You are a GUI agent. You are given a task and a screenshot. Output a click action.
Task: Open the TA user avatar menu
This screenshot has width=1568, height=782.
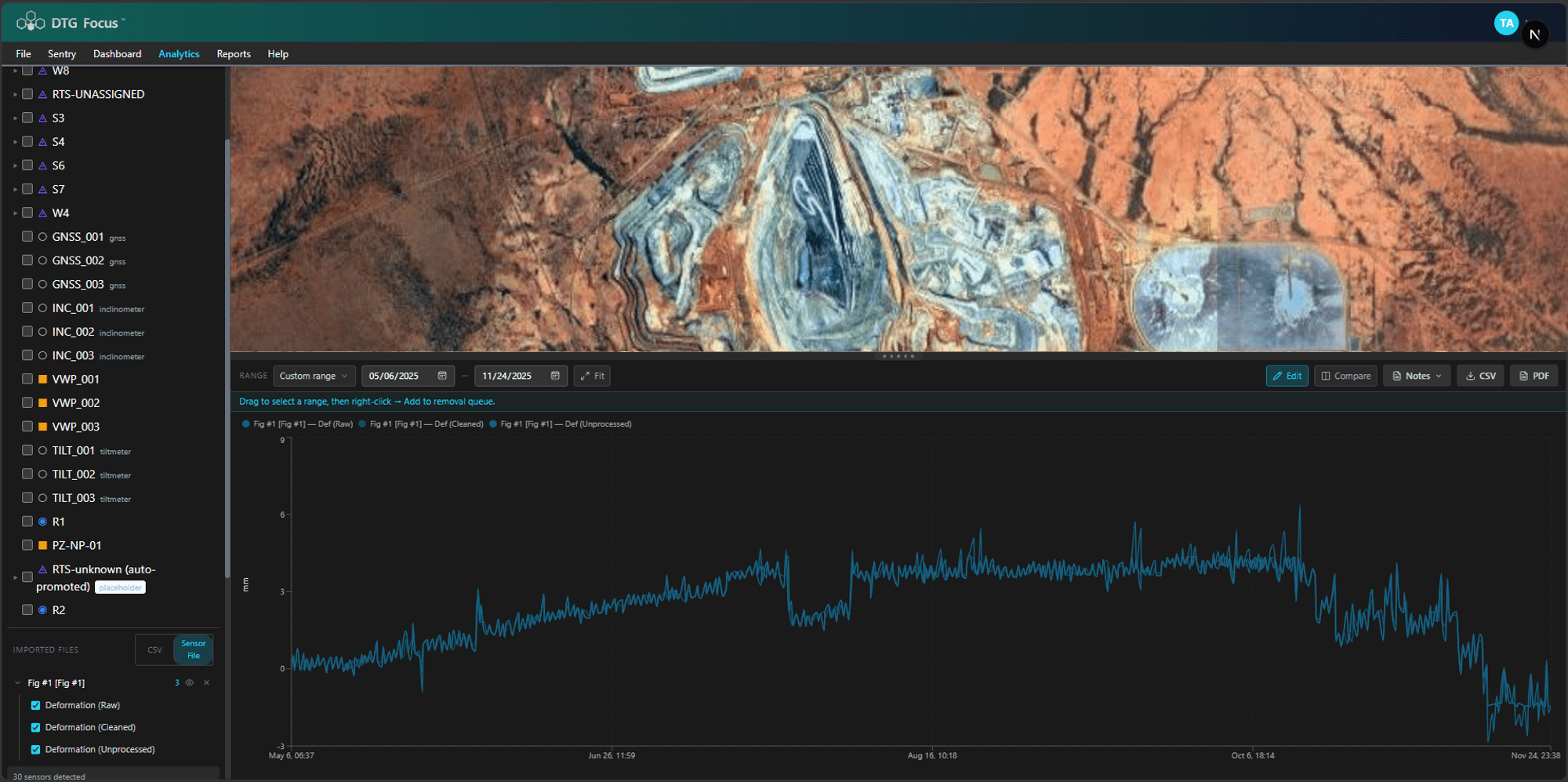1505,23
